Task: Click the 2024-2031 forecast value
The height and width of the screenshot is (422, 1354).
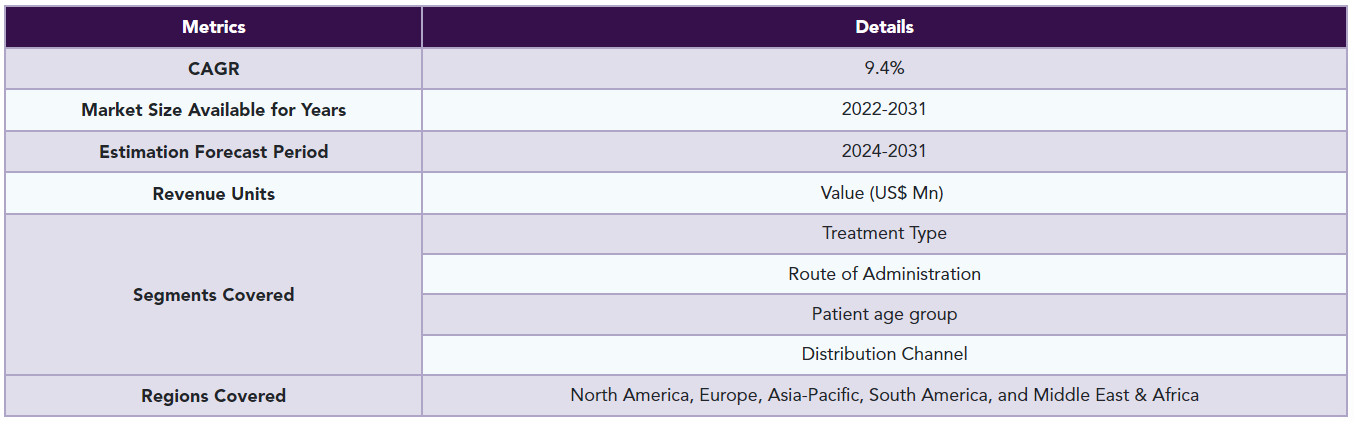Action: [x=884, y=151]
